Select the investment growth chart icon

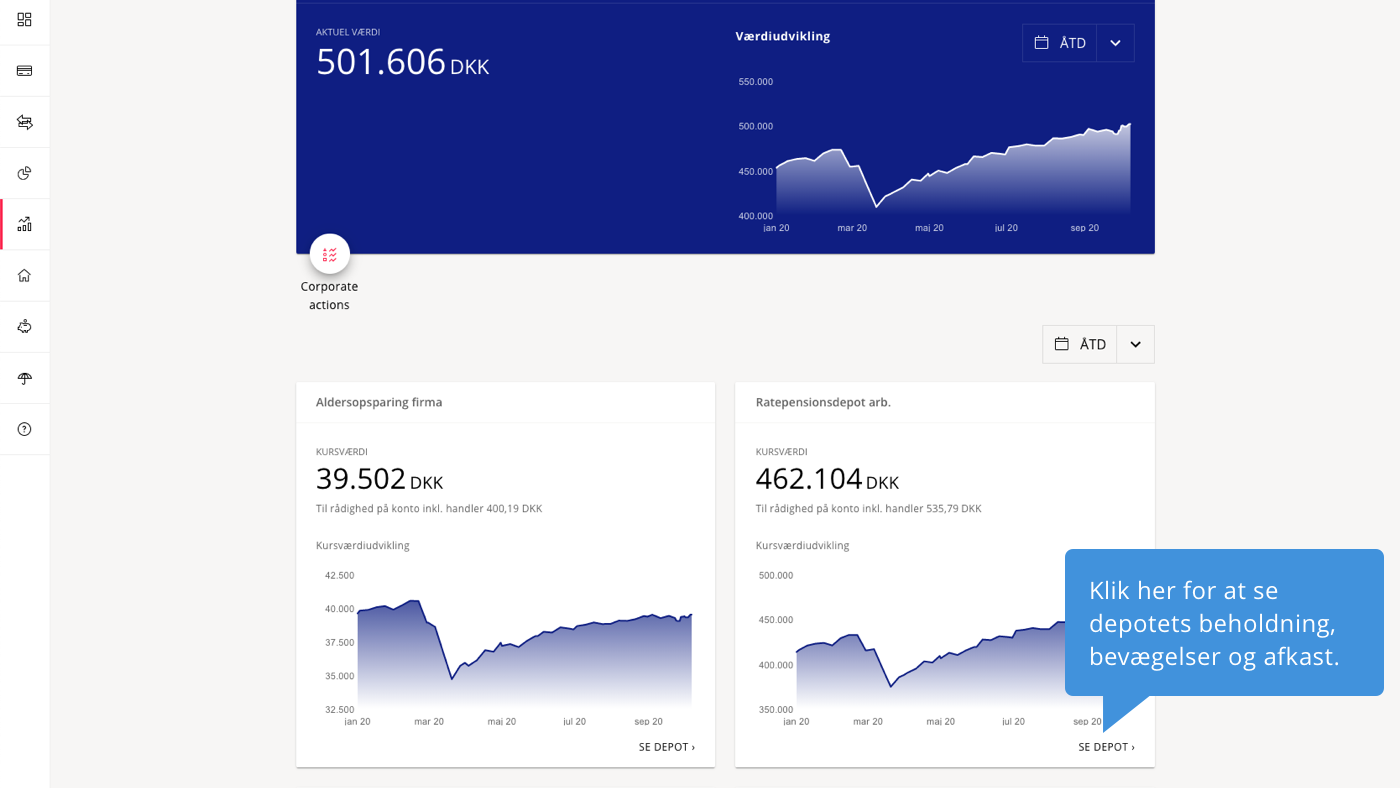[x=24, y=224]
